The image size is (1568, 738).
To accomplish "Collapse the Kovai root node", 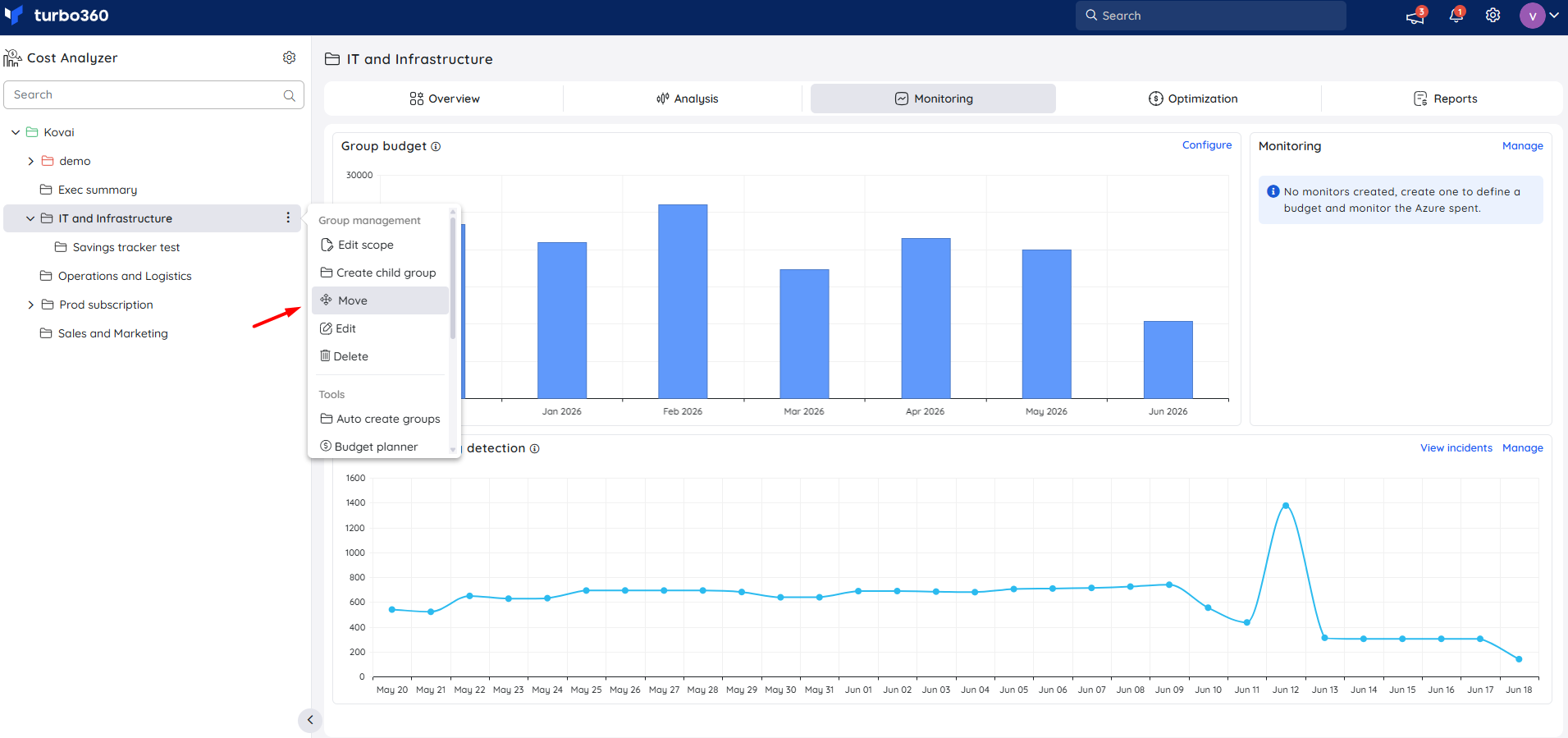I will (x=16, y=132).
